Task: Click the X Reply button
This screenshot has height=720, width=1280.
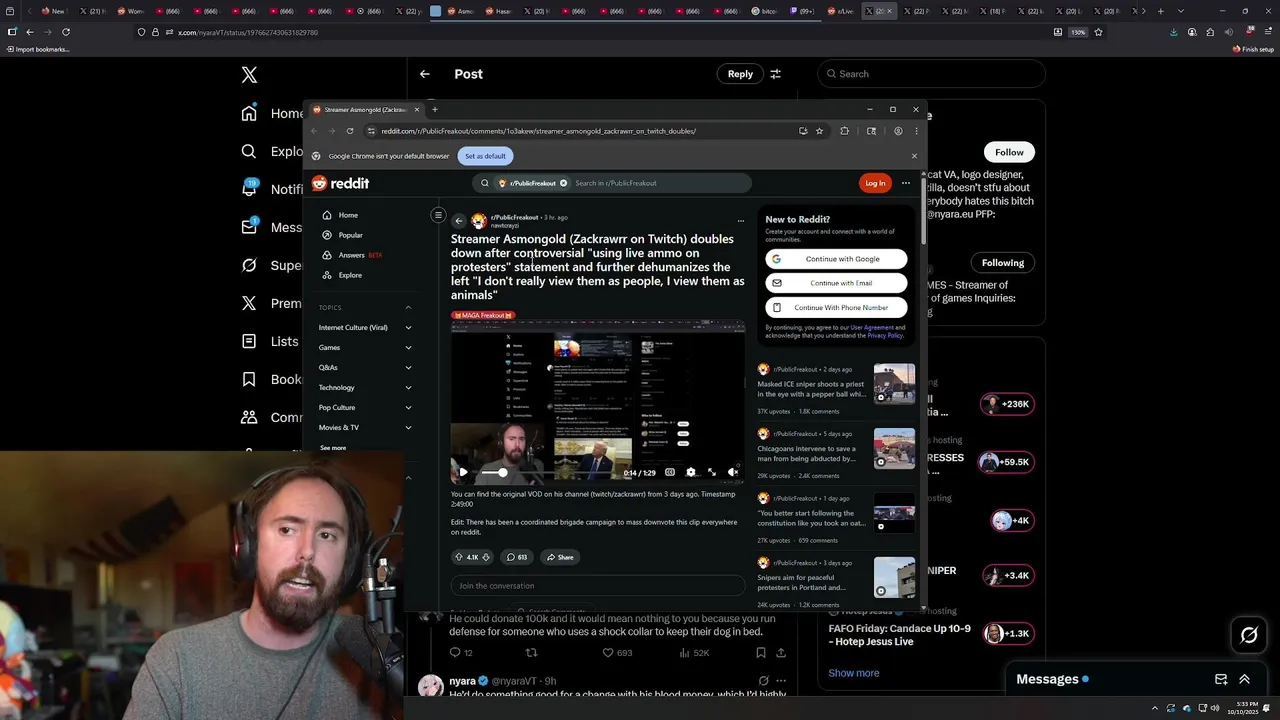Action: (740, 74)
